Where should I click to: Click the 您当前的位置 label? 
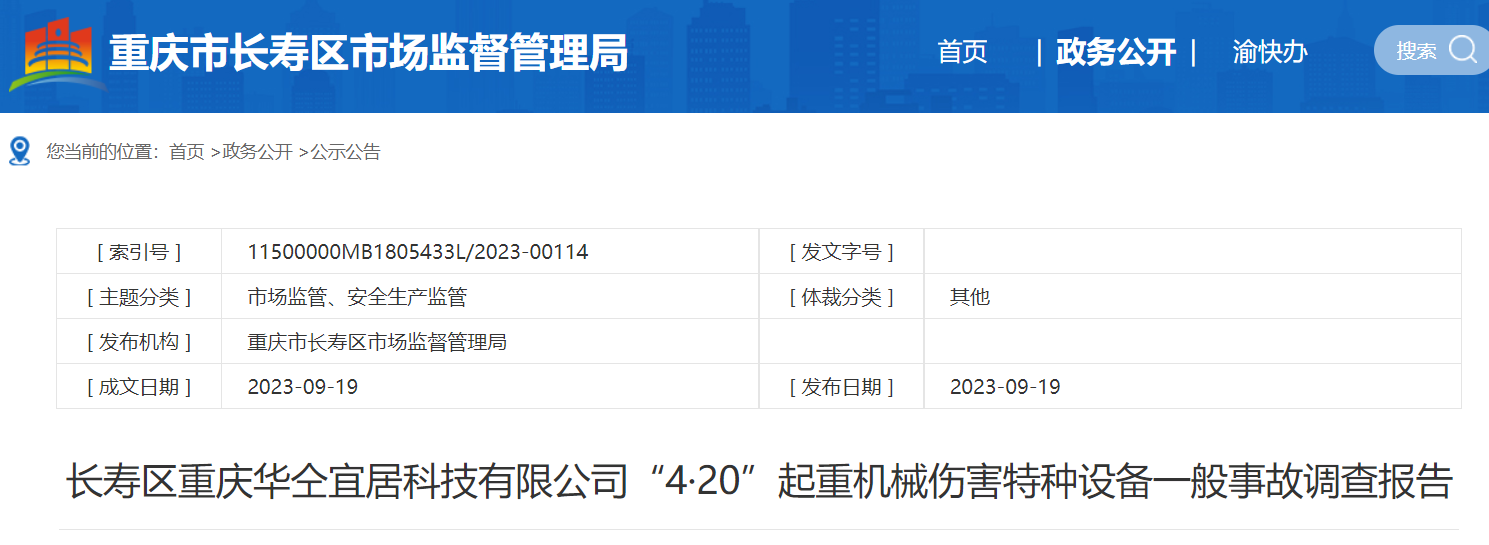click(102, 152)
